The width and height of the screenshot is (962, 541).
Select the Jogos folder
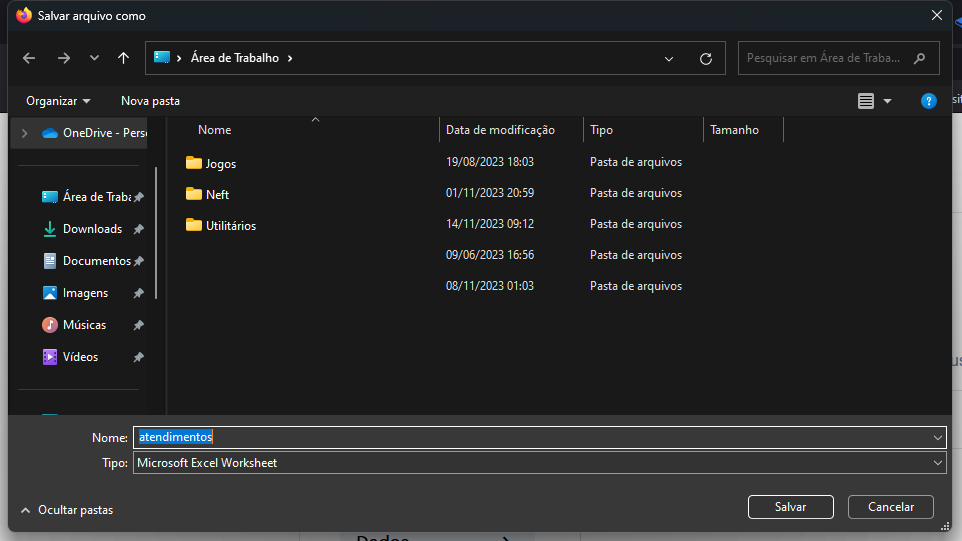pyautogui.click(x=220, y=163)
